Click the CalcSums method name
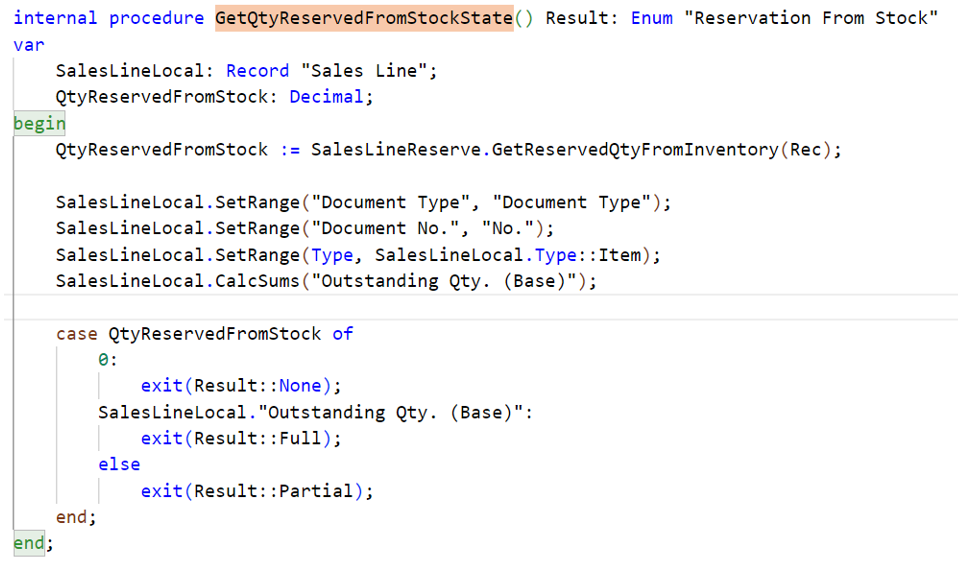The image size is (958, 562). point(262,281)
